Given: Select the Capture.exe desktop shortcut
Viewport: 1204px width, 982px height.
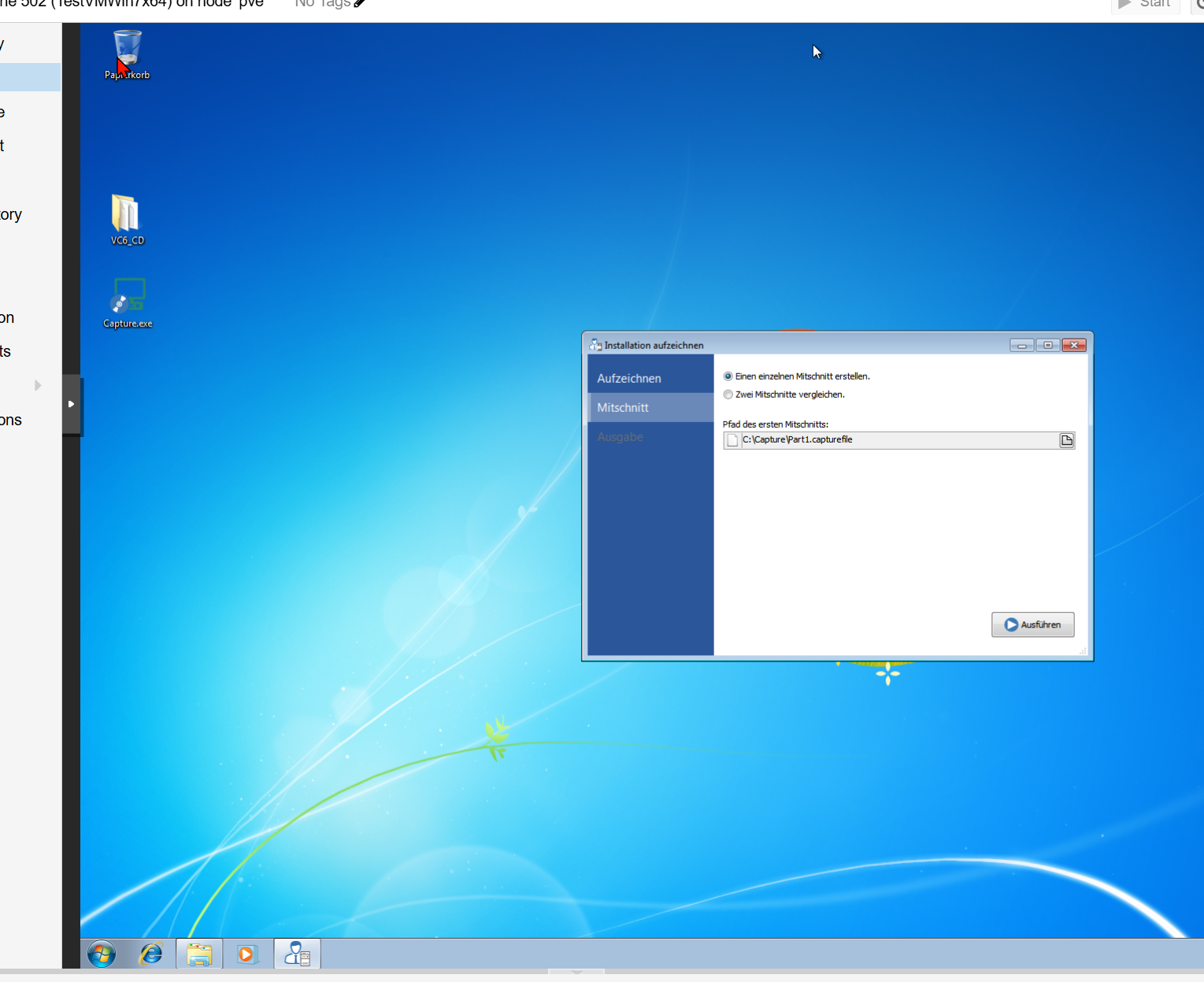Looking at the screenshot, I should 128,303.
